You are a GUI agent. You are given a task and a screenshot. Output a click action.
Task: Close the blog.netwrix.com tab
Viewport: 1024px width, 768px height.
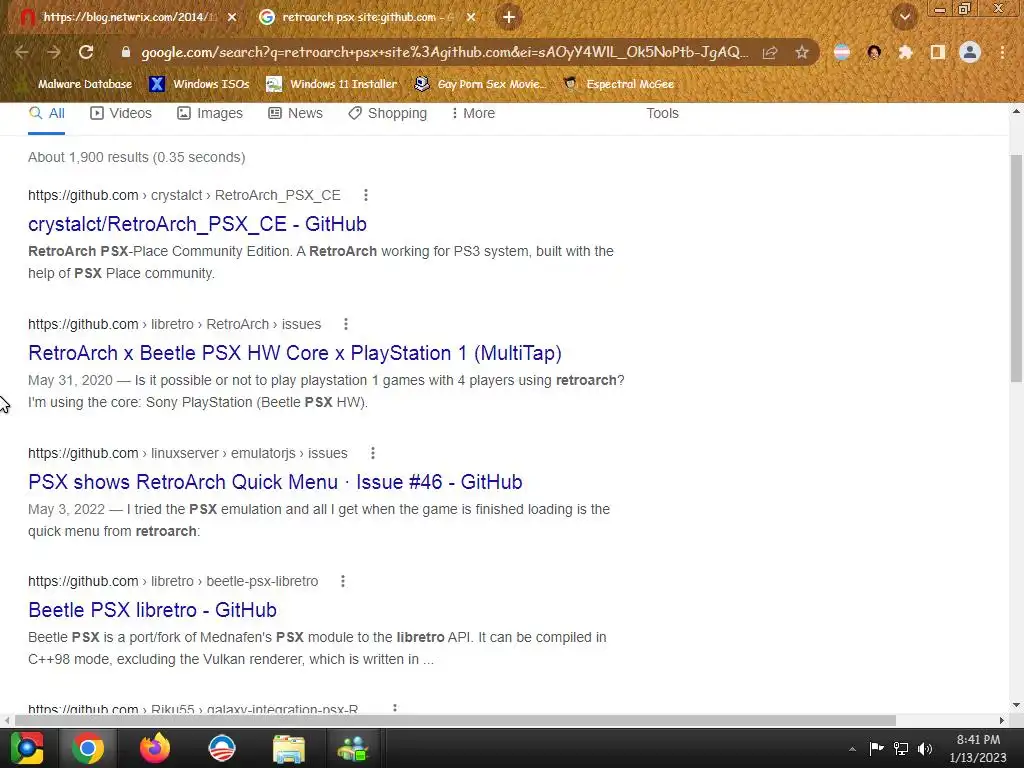[x=232, y=17]
